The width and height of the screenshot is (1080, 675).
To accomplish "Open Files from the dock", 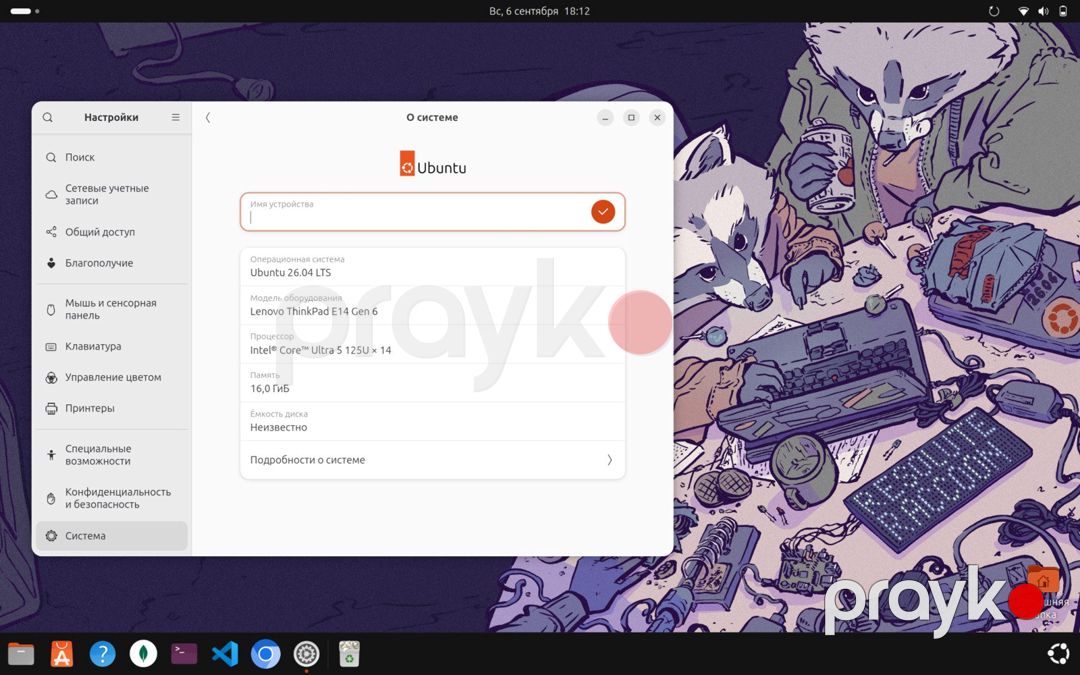I will coord(21,654).
